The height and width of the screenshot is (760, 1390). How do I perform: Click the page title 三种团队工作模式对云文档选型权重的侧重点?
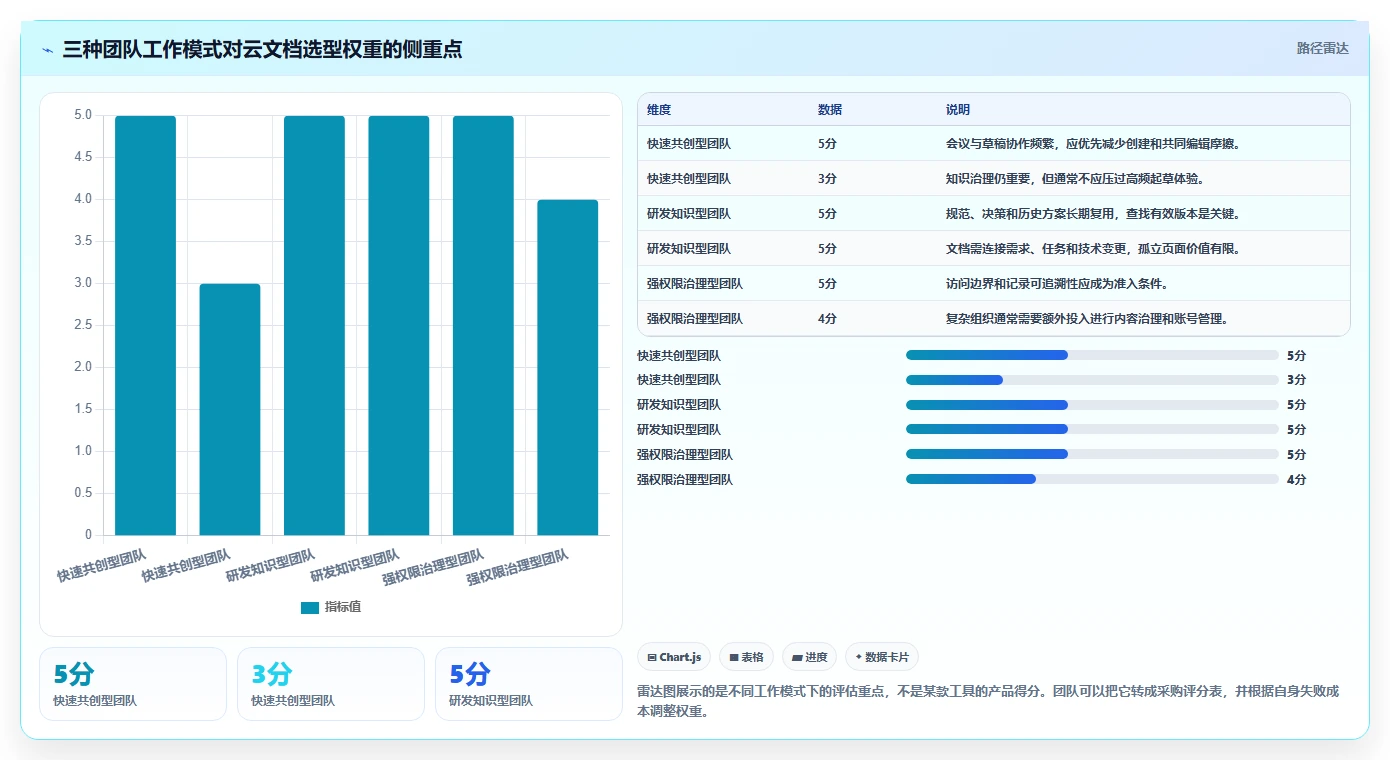[x=262, y=49]
